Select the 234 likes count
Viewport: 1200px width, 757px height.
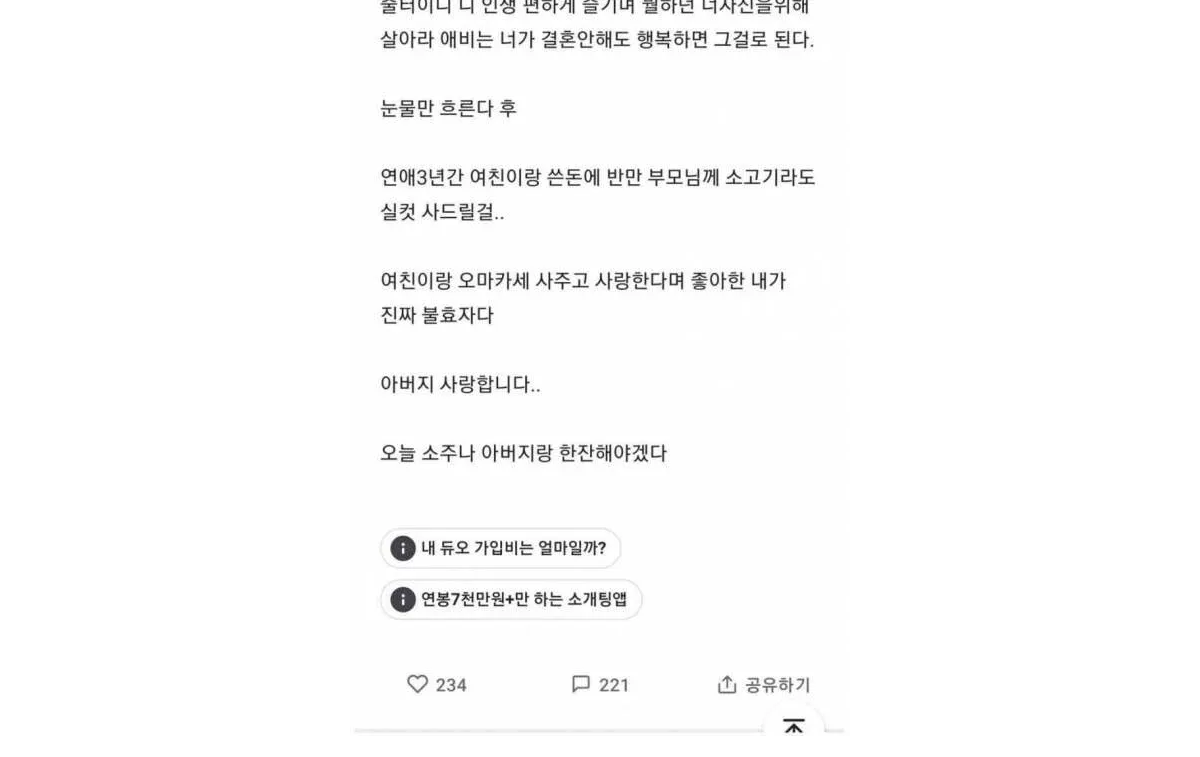(451, 685)
